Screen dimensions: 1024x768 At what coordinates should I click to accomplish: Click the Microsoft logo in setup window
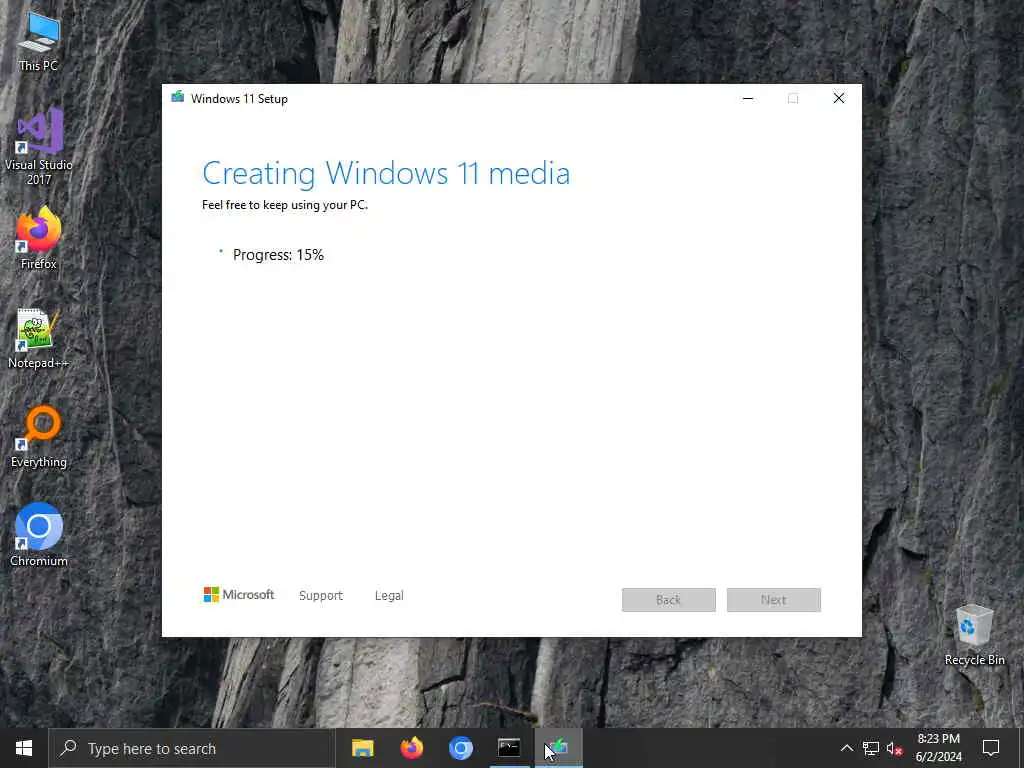coord(239,595)
